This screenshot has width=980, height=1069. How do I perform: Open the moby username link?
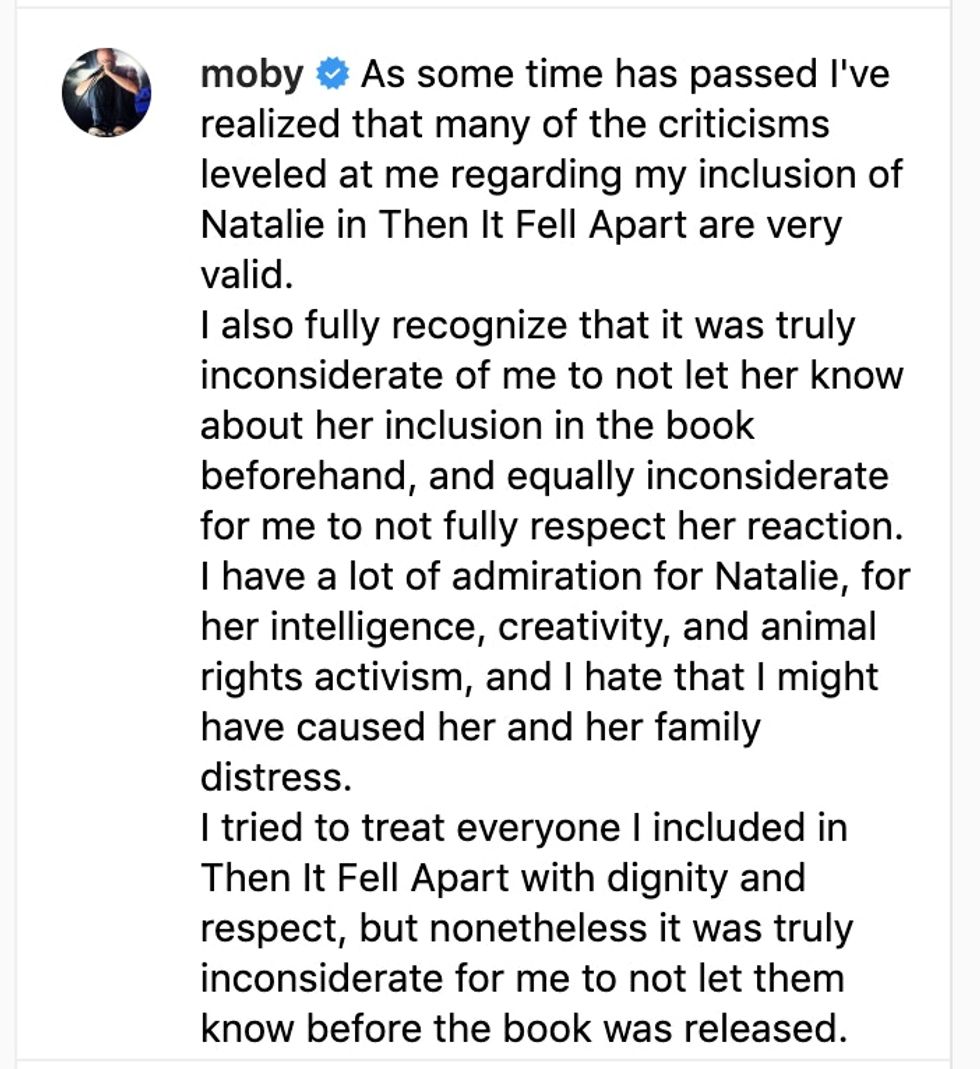pos(252,74)
